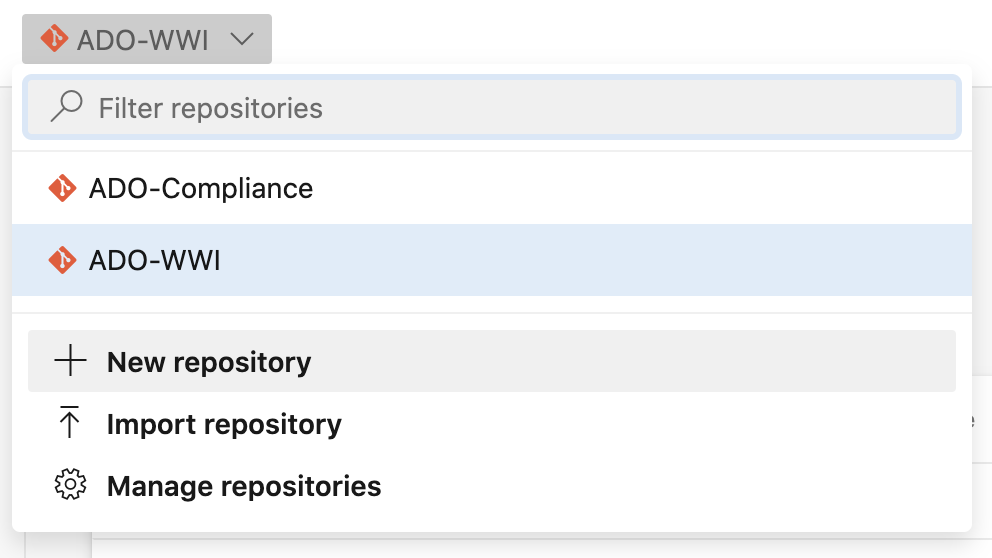Click the gear icon for Manage repositories
This screenshot has width=992, height=558.
[70, 486]
